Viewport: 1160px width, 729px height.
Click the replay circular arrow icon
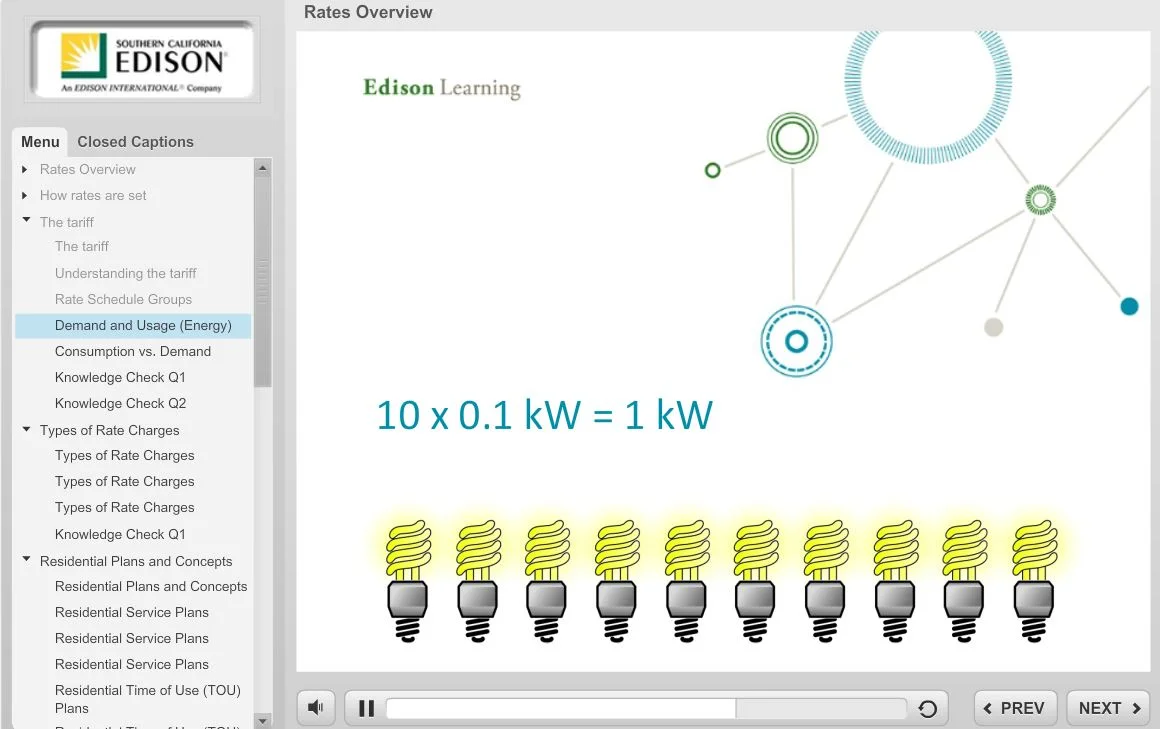click(x=927, y=708)
